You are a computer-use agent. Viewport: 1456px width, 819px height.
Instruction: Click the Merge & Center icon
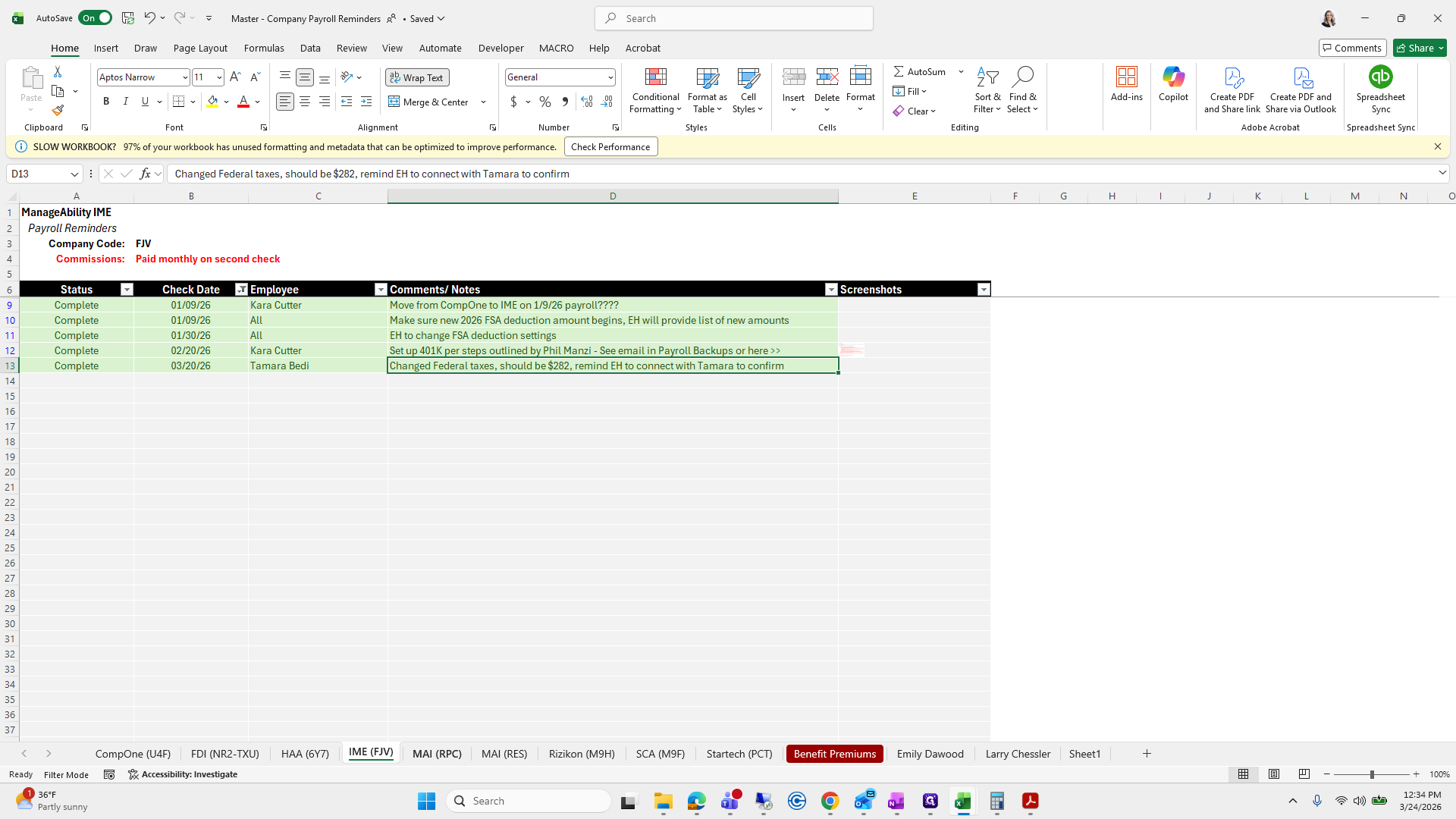(394, 102)
